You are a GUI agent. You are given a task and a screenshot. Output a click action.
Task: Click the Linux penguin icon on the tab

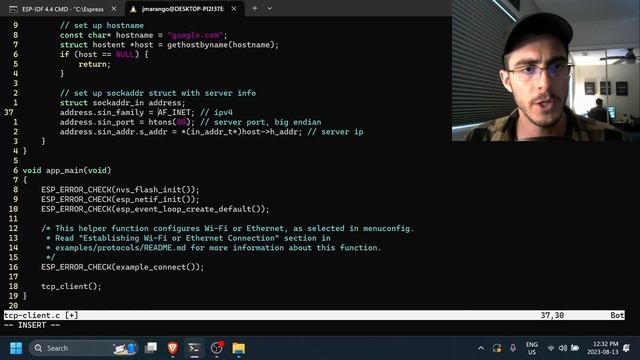point(133,9)
